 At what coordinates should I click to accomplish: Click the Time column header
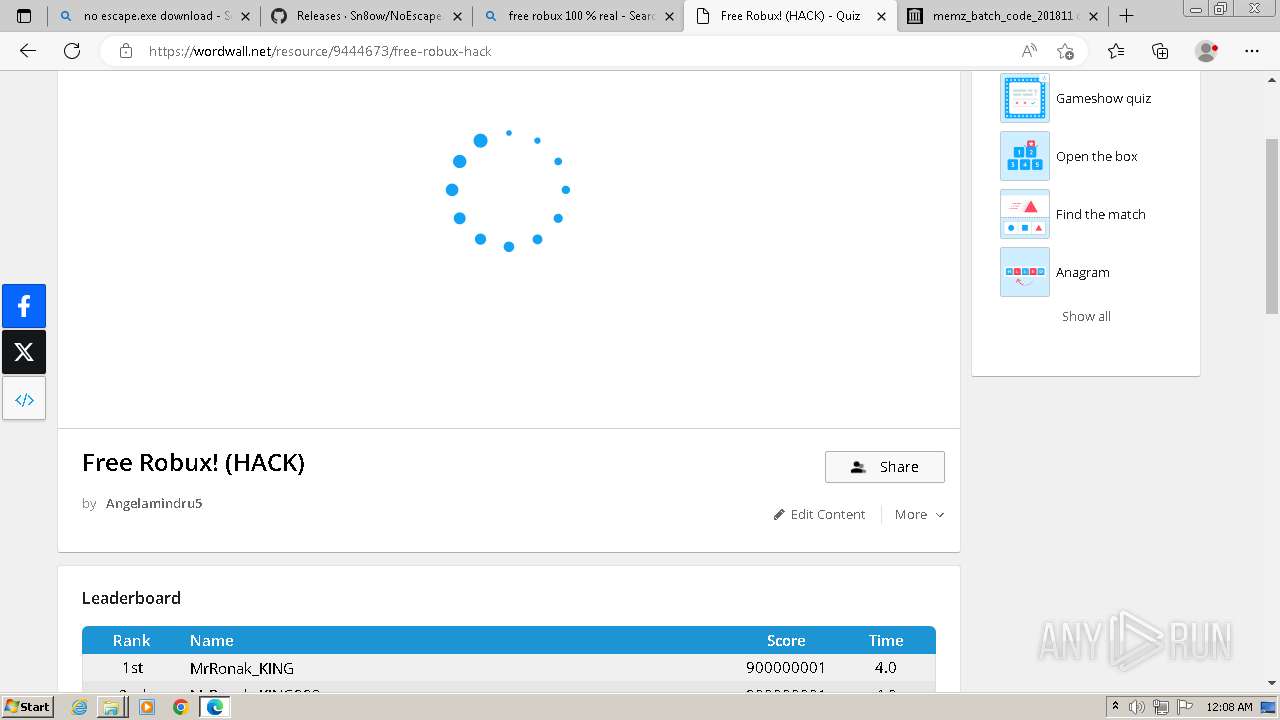[x=886, y=640]
